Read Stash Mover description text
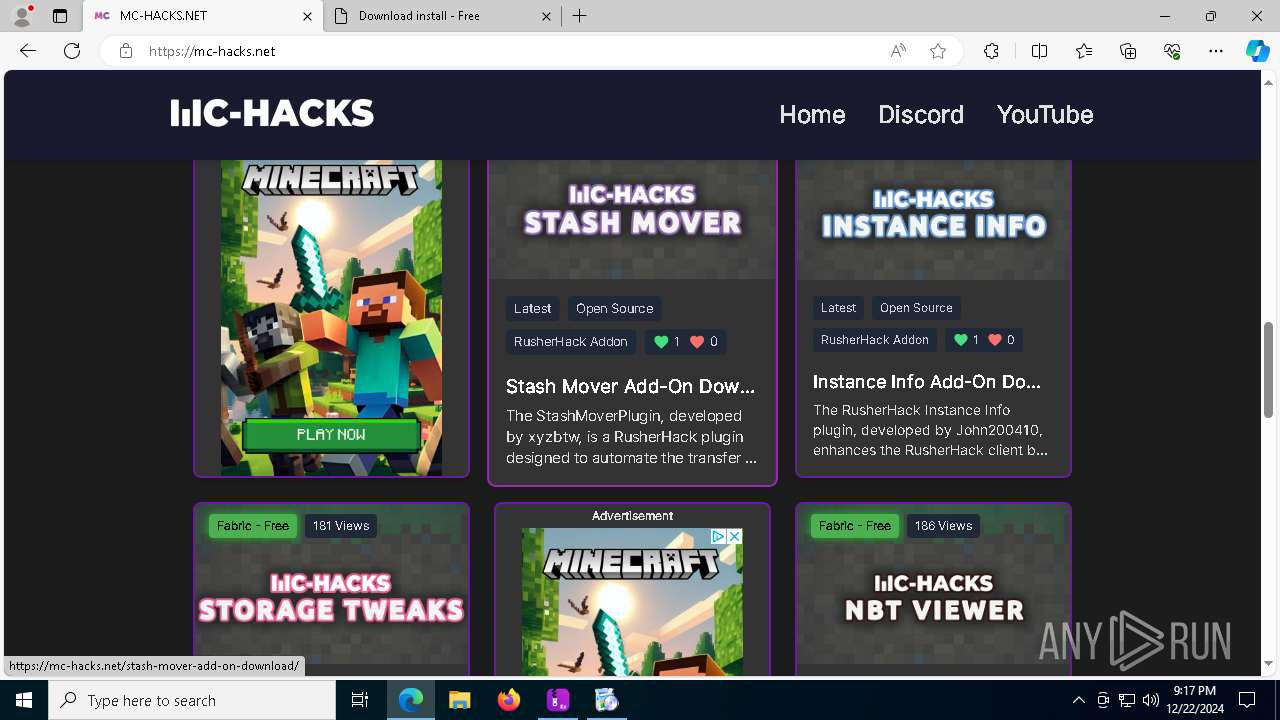This screenshot has width=1280, height=720. tap(630, 437)
